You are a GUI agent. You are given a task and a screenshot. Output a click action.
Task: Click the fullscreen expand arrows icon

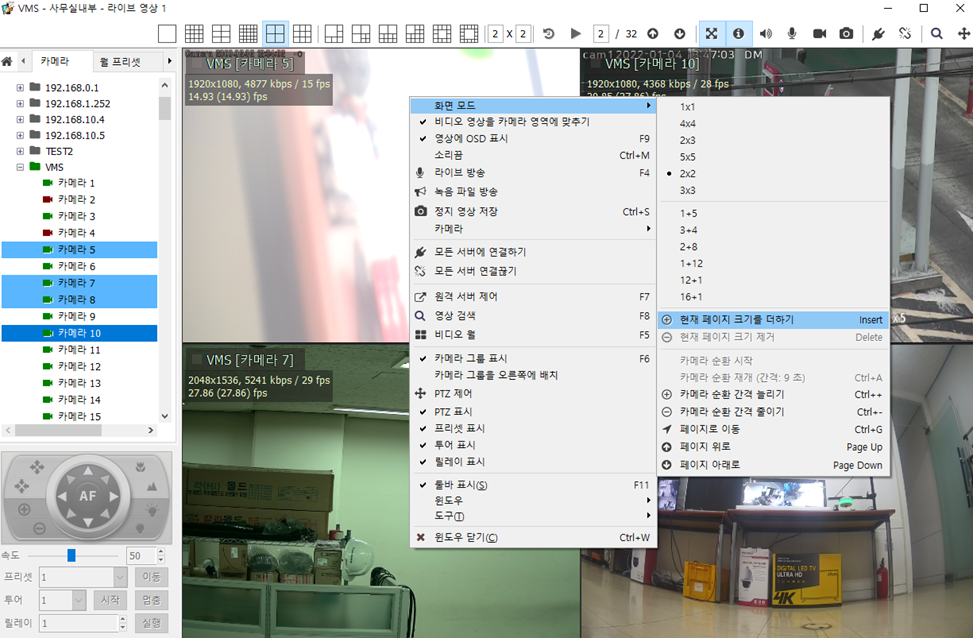(711, 33)
